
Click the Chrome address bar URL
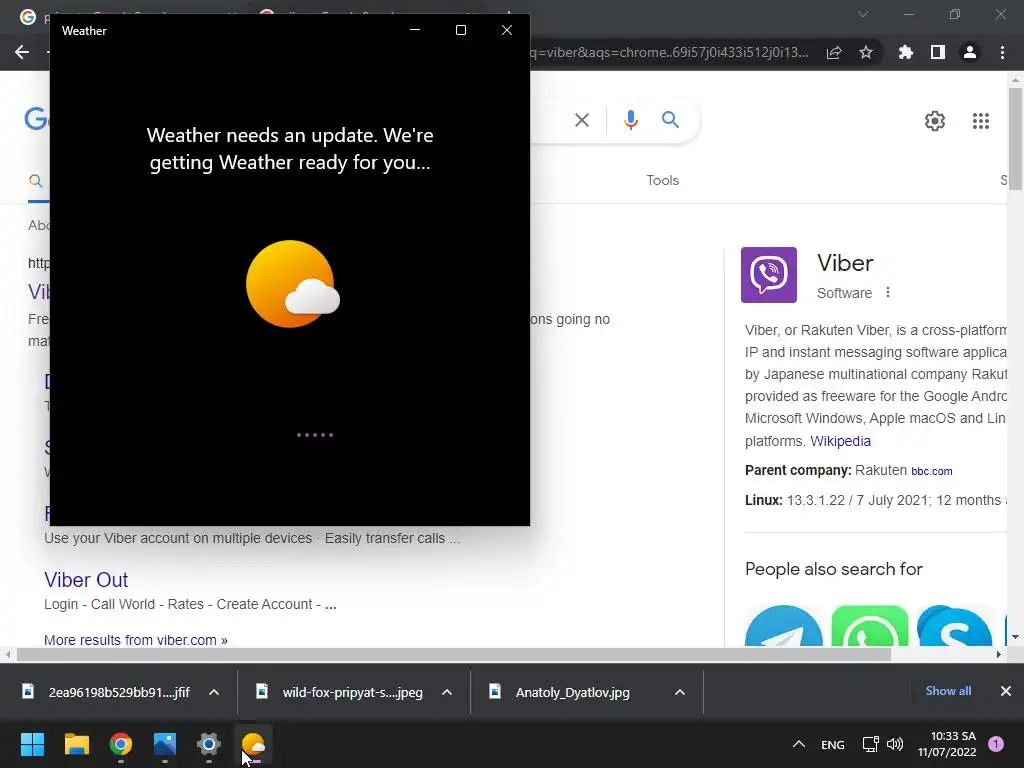(x=670, y=52)
